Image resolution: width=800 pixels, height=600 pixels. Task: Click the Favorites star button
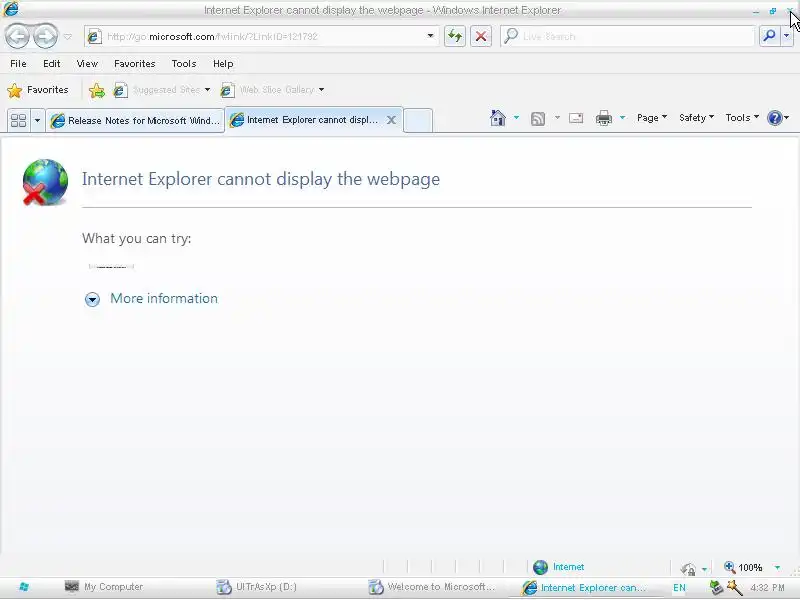[37, 90]
